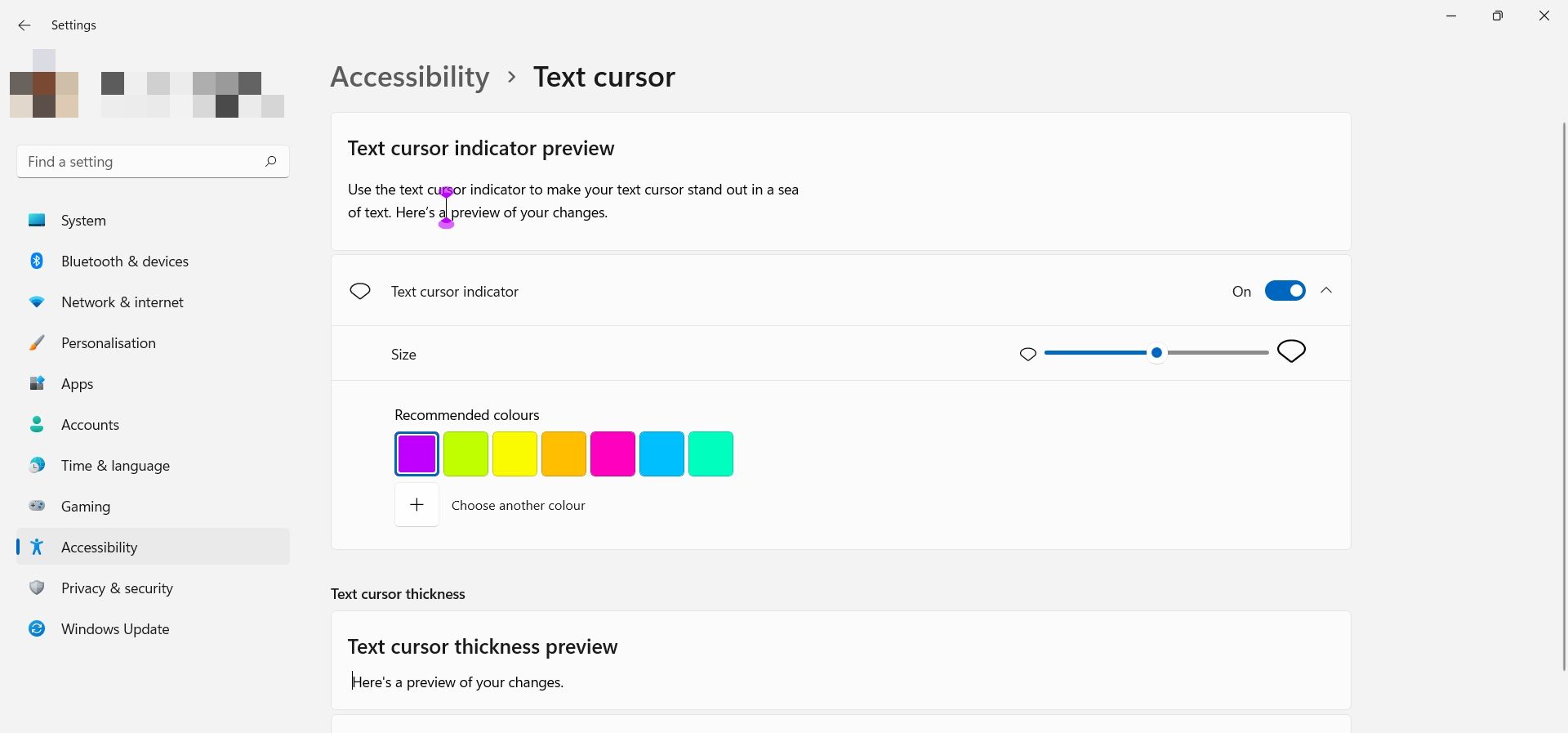Screen dimensions: 1568x733
Task: Click the Find a setting search box
Action: [139, 162]
